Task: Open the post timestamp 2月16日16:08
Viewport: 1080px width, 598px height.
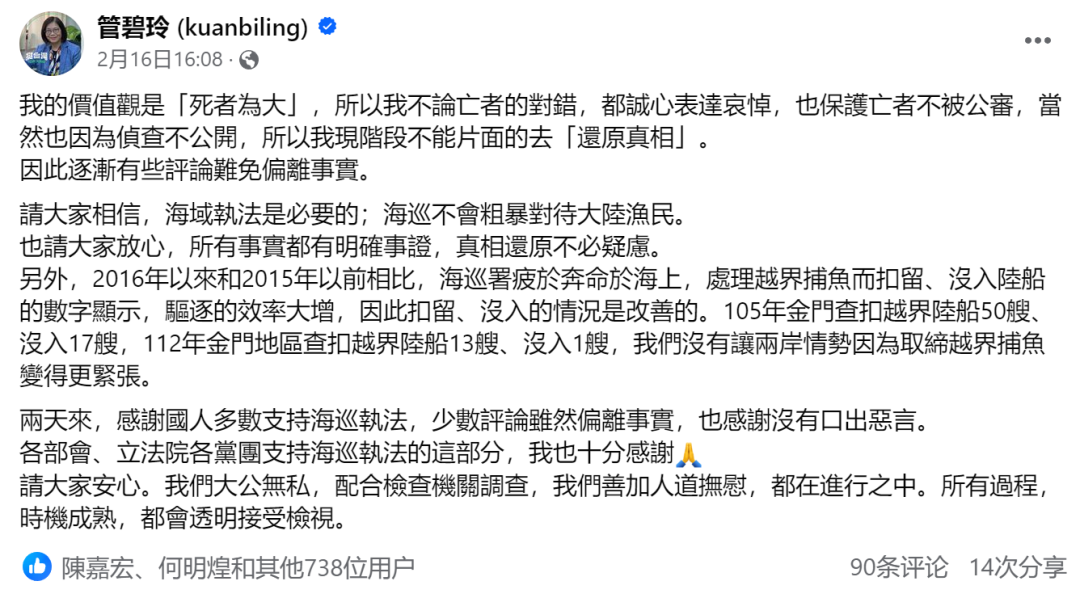Action: point(160,60)
